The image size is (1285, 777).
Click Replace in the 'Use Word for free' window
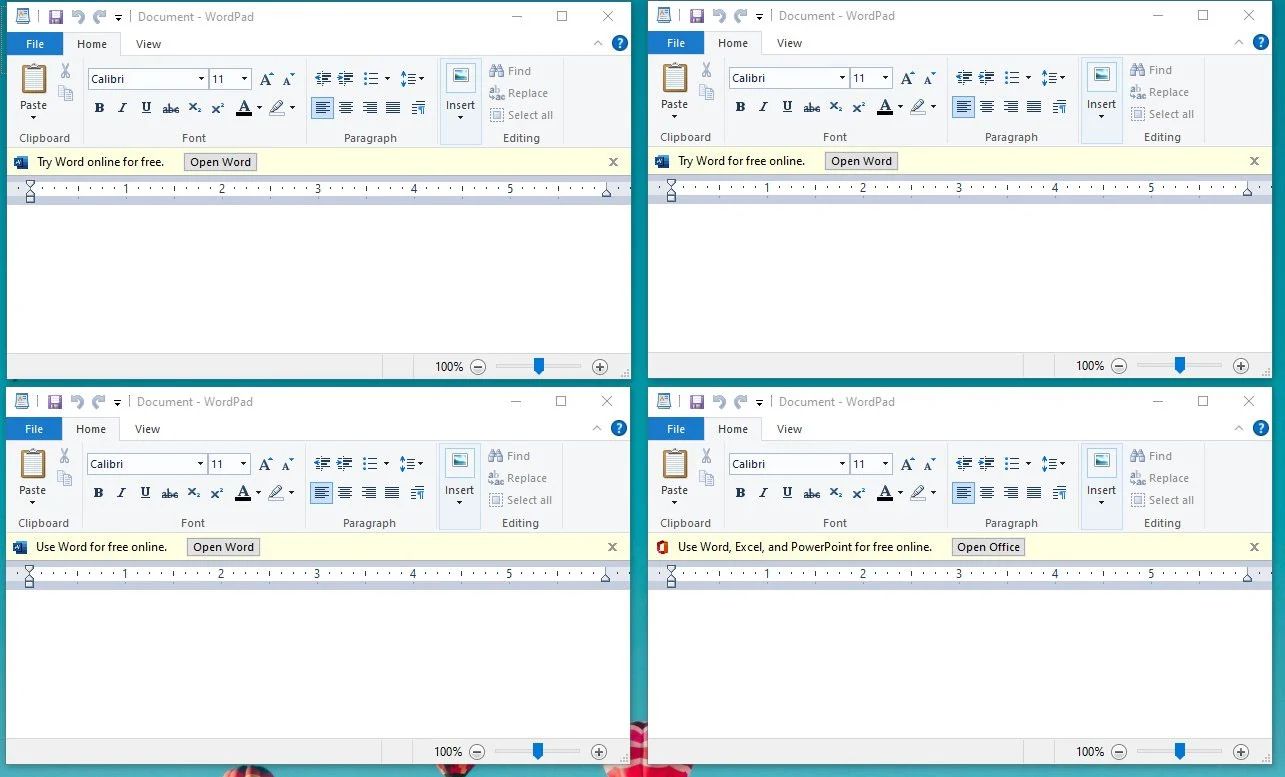click(517, 478)
